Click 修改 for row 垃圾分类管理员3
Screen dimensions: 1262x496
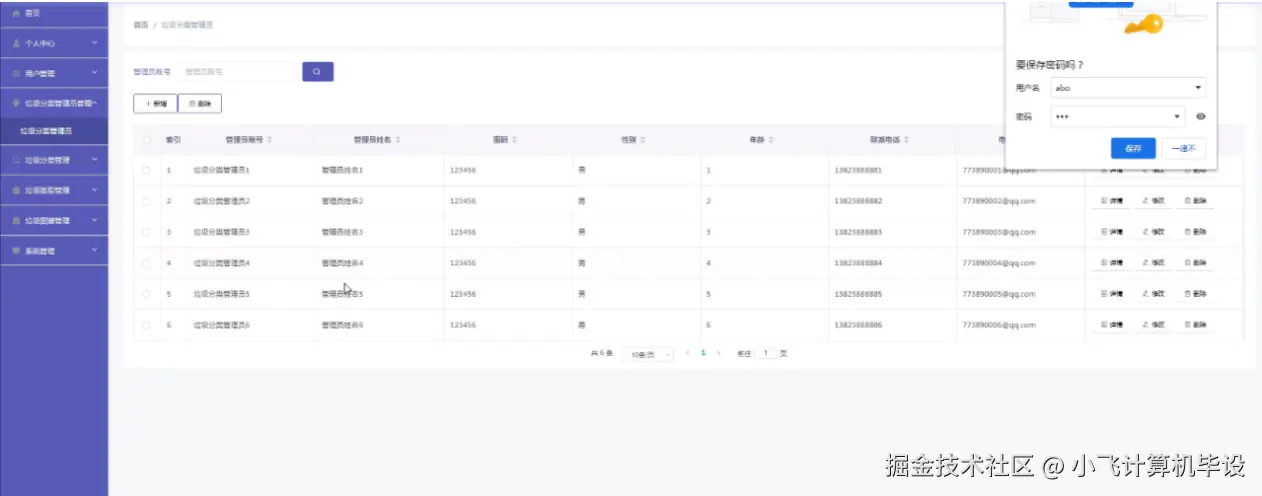click(x=1153, y=232)
